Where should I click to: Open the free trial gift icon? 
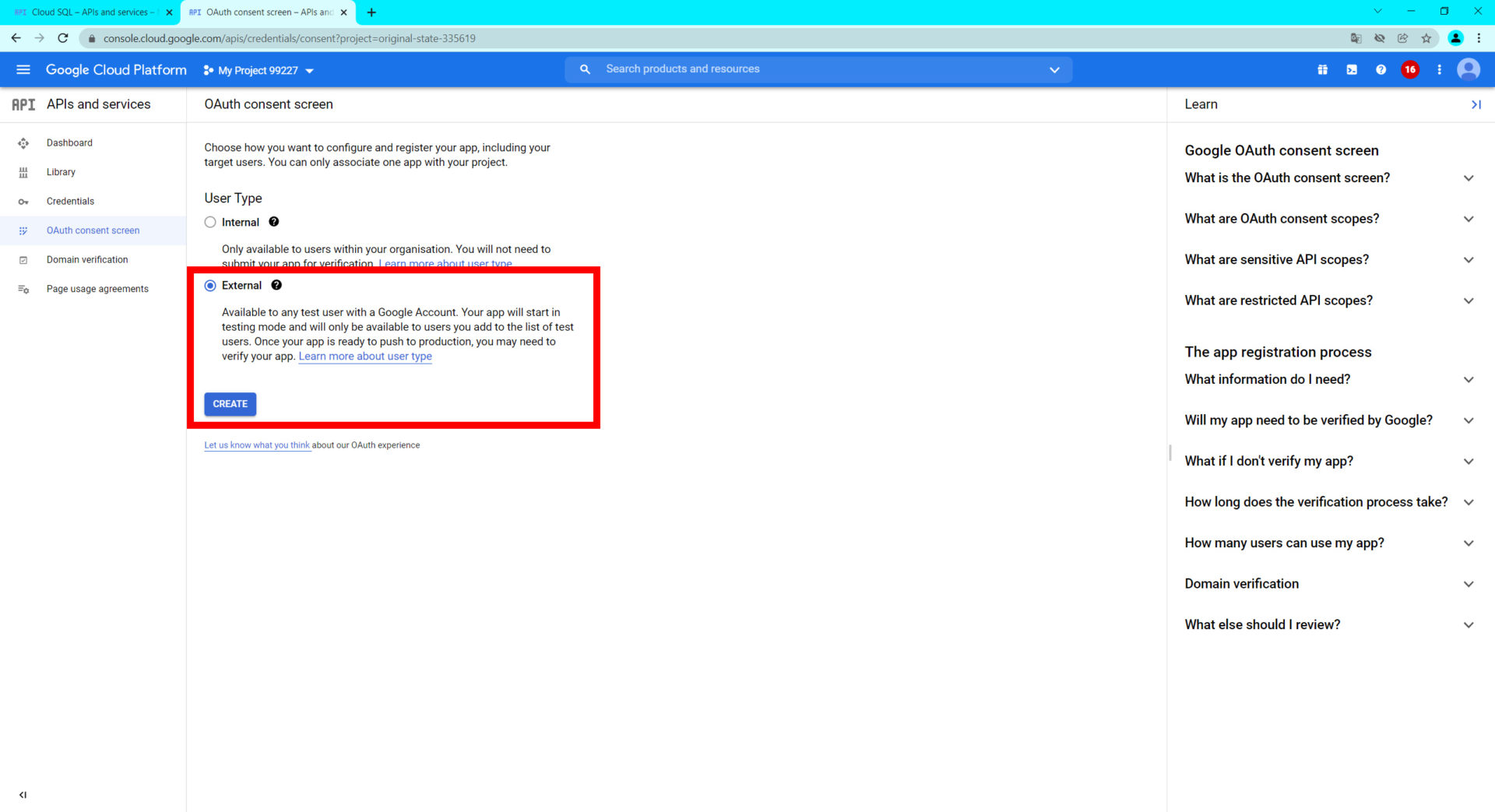(1322, 69)
